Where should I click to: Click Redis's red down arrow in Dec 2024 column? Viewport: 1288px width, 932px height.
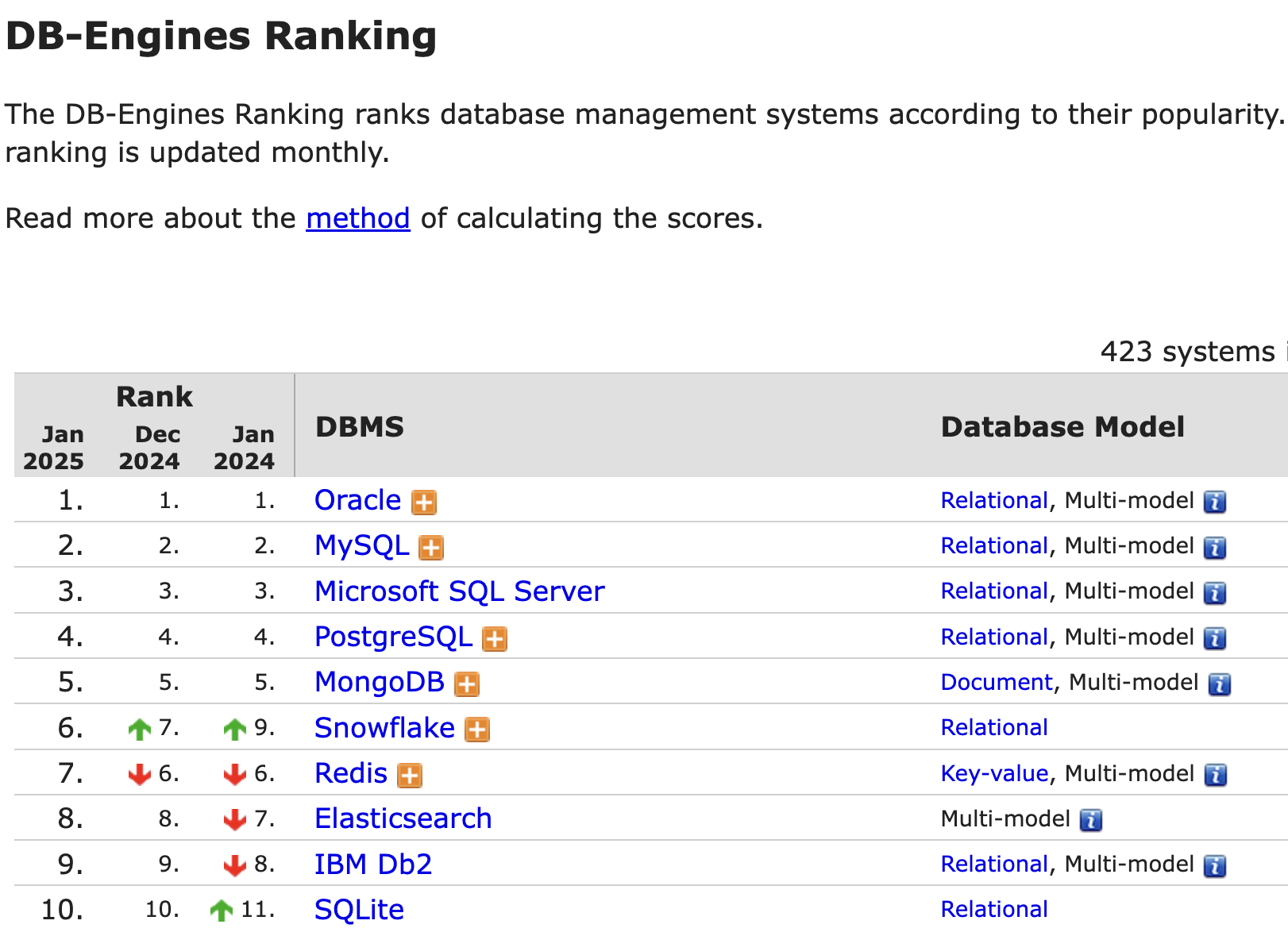coord(140,774)
